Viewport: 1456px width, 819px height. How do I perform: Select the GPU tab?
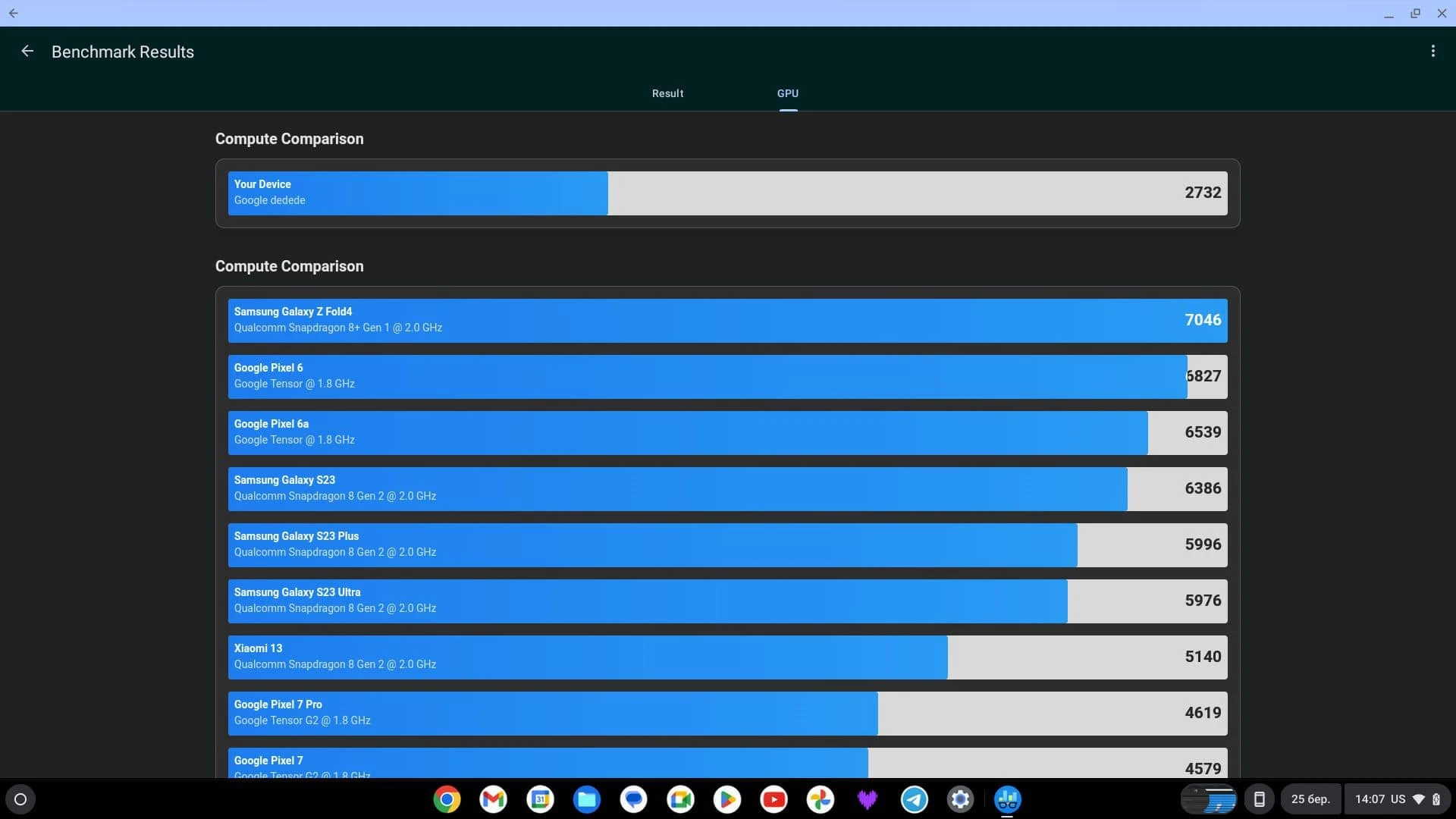point(788,93)
